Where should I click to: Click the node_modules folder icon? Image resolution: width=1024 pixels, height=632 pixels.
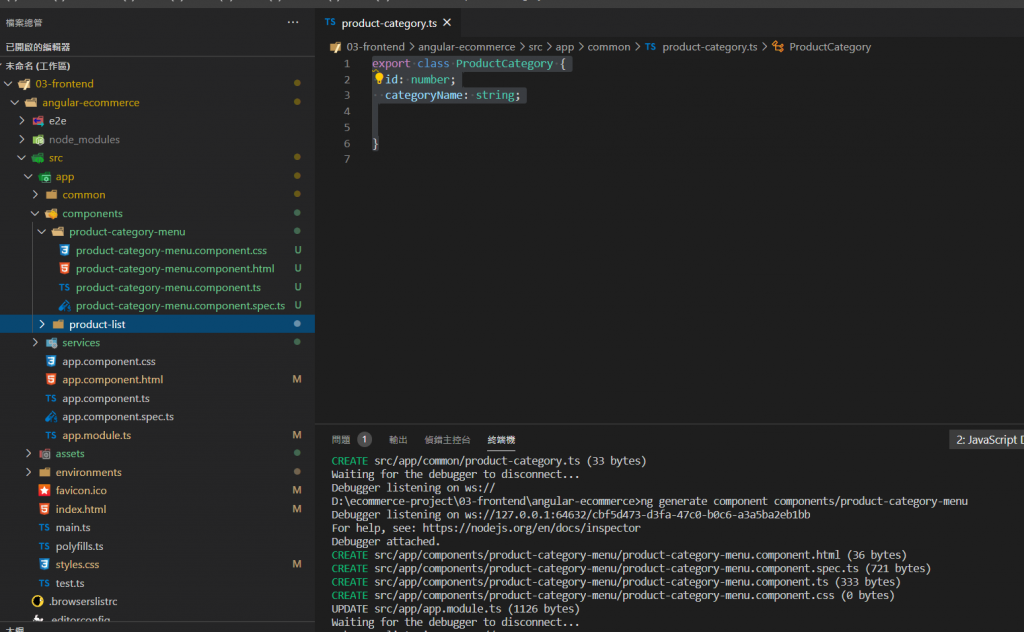coord(39,140)
